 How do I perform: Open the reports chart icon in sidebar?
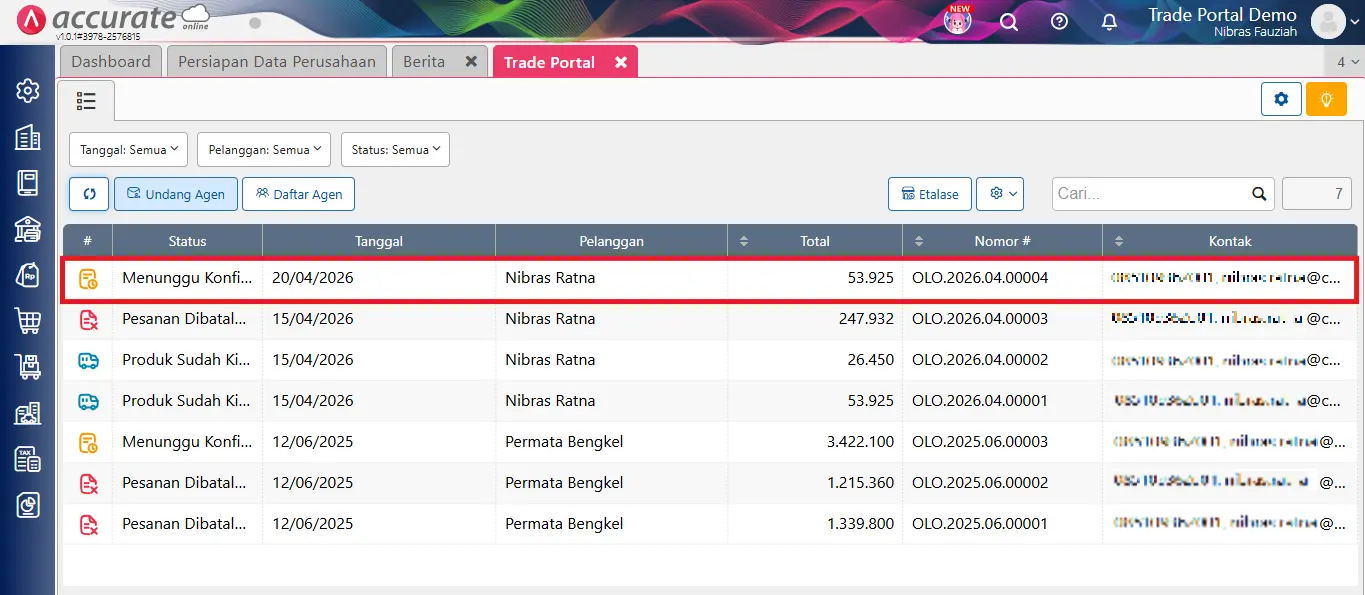[x=28, y=505]
